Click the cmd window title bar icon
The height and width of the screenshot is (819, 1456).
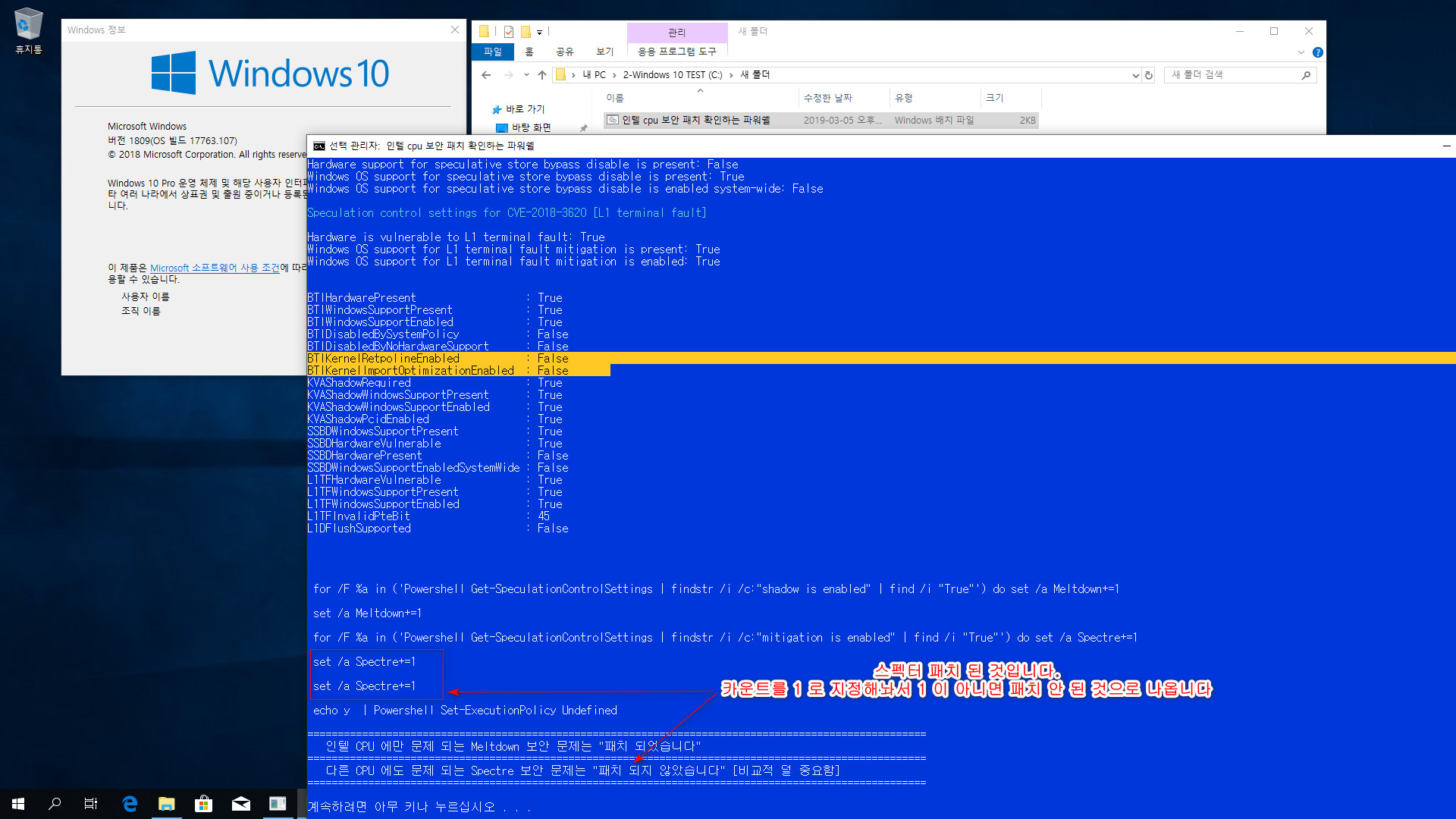(319, 146)
